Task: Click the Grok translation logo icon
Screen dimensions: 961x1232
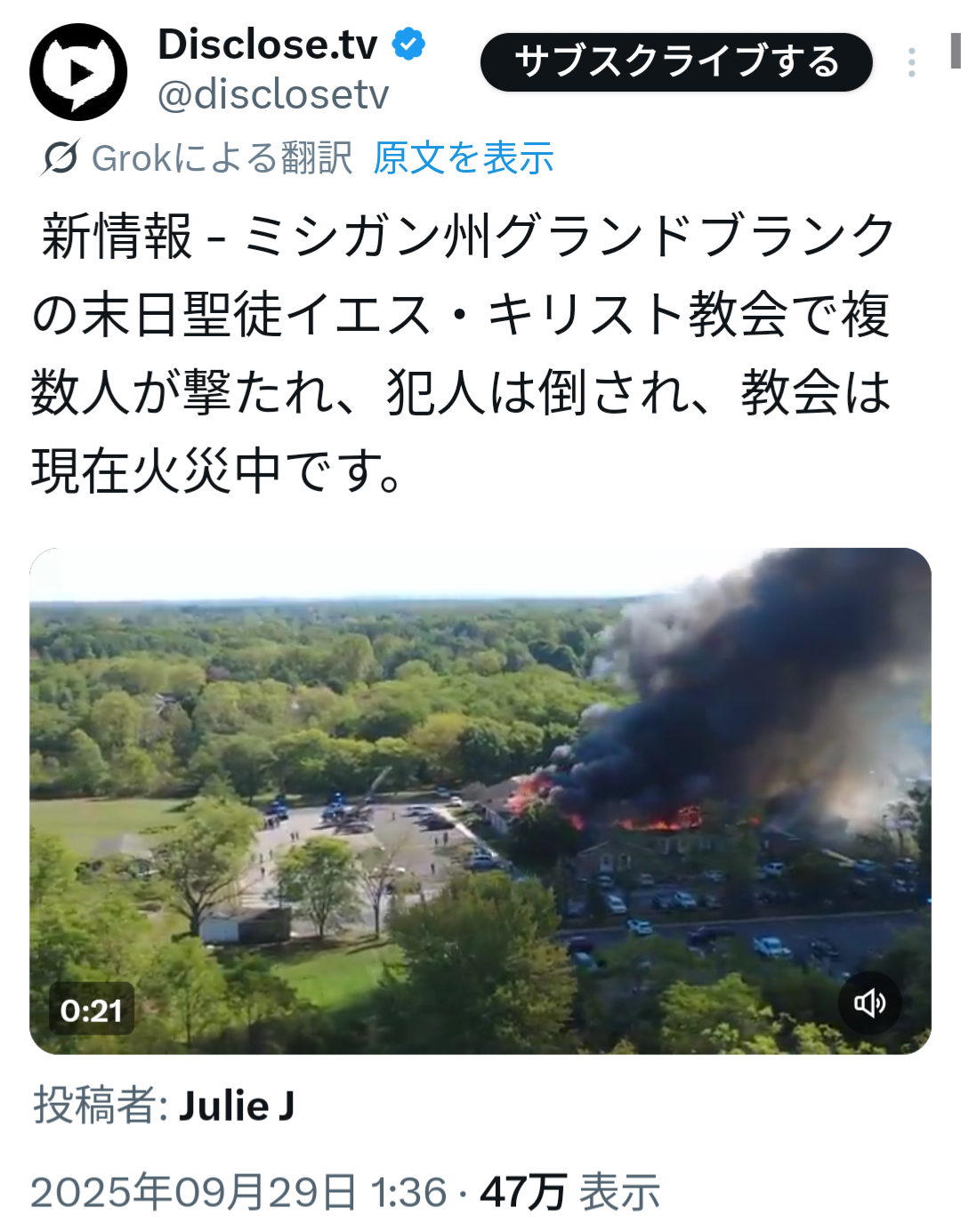Action: coord(60,158)
